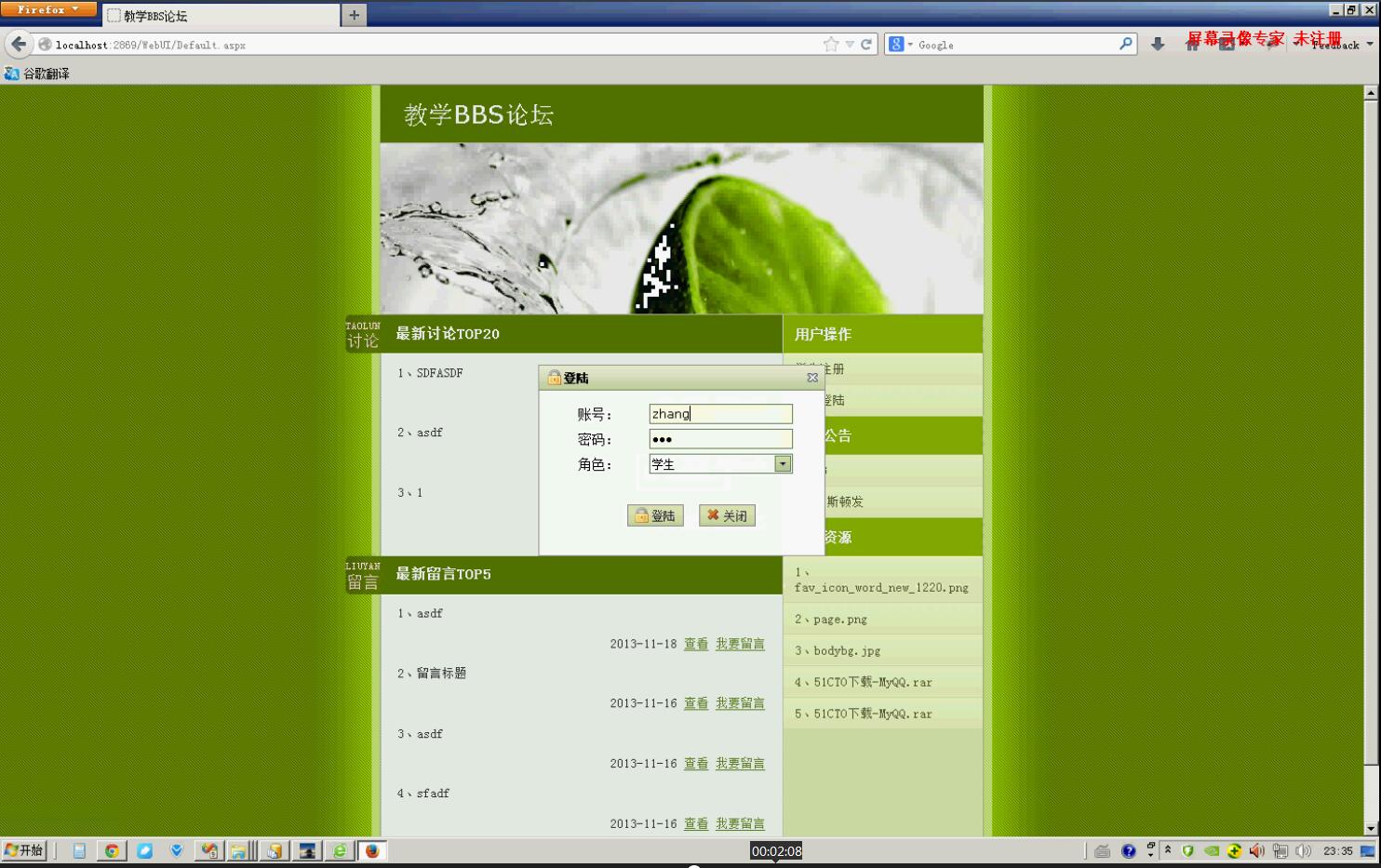This screenshot has height=868, width=1381.
Task: Open resource 4、51CTO下载-MyQQ.rar
Action: (x=864, y=683)
